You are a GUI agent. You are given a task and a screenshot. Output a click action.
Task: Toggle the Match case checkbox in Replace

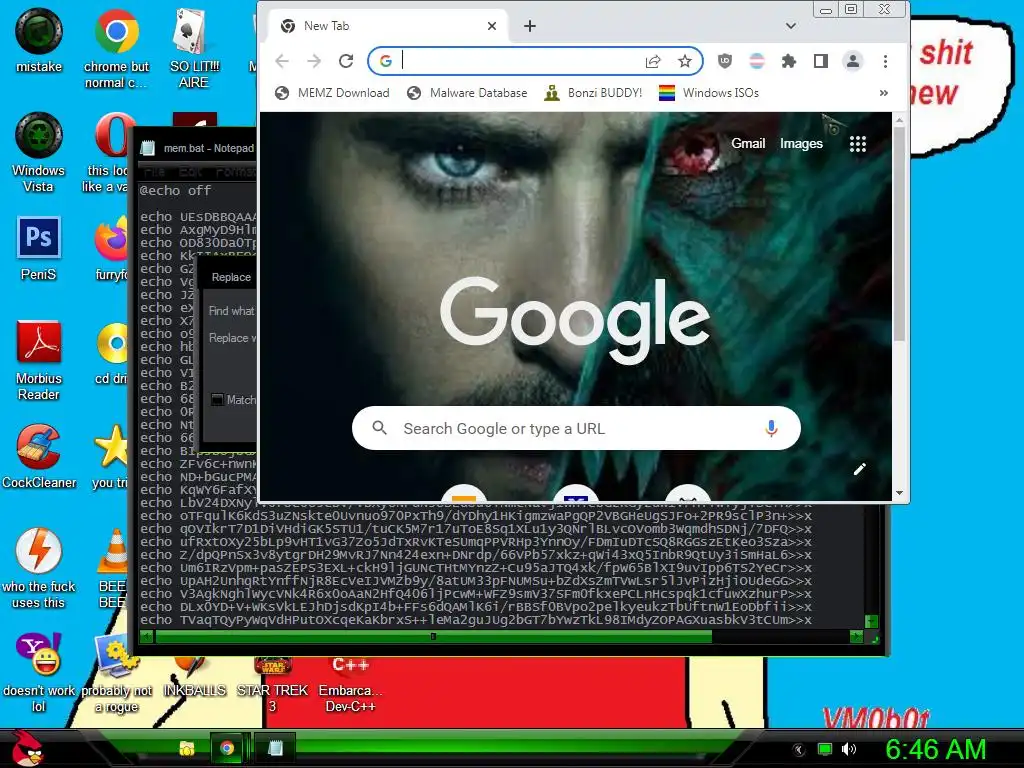(217, 400)
